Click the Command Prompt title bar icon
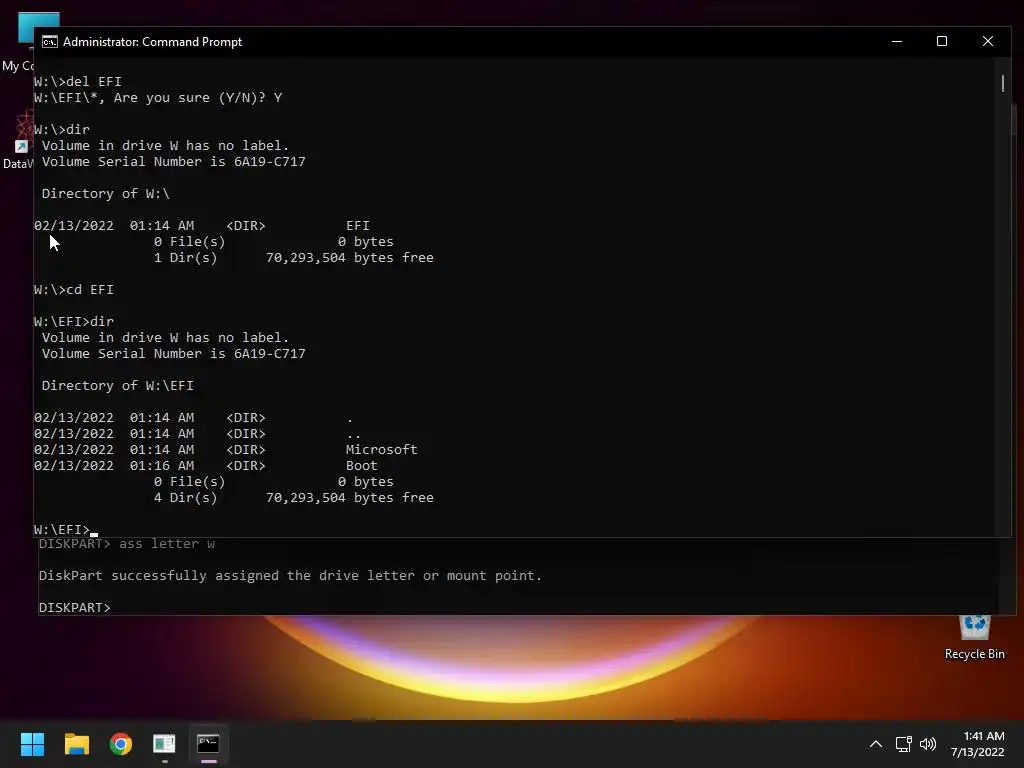The width and height of the screenshot is (1024, 768). [x=50, y=42]
